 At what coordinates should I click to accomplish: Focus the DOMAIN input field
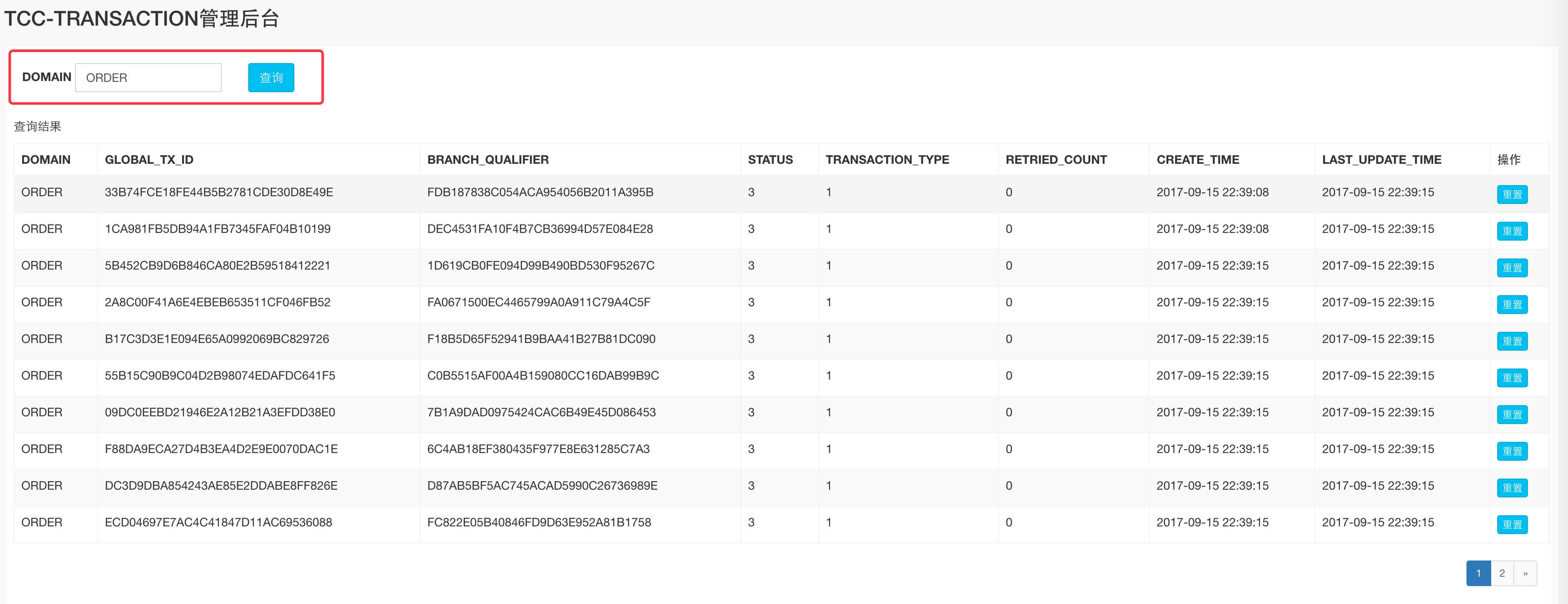click(148, 77)
